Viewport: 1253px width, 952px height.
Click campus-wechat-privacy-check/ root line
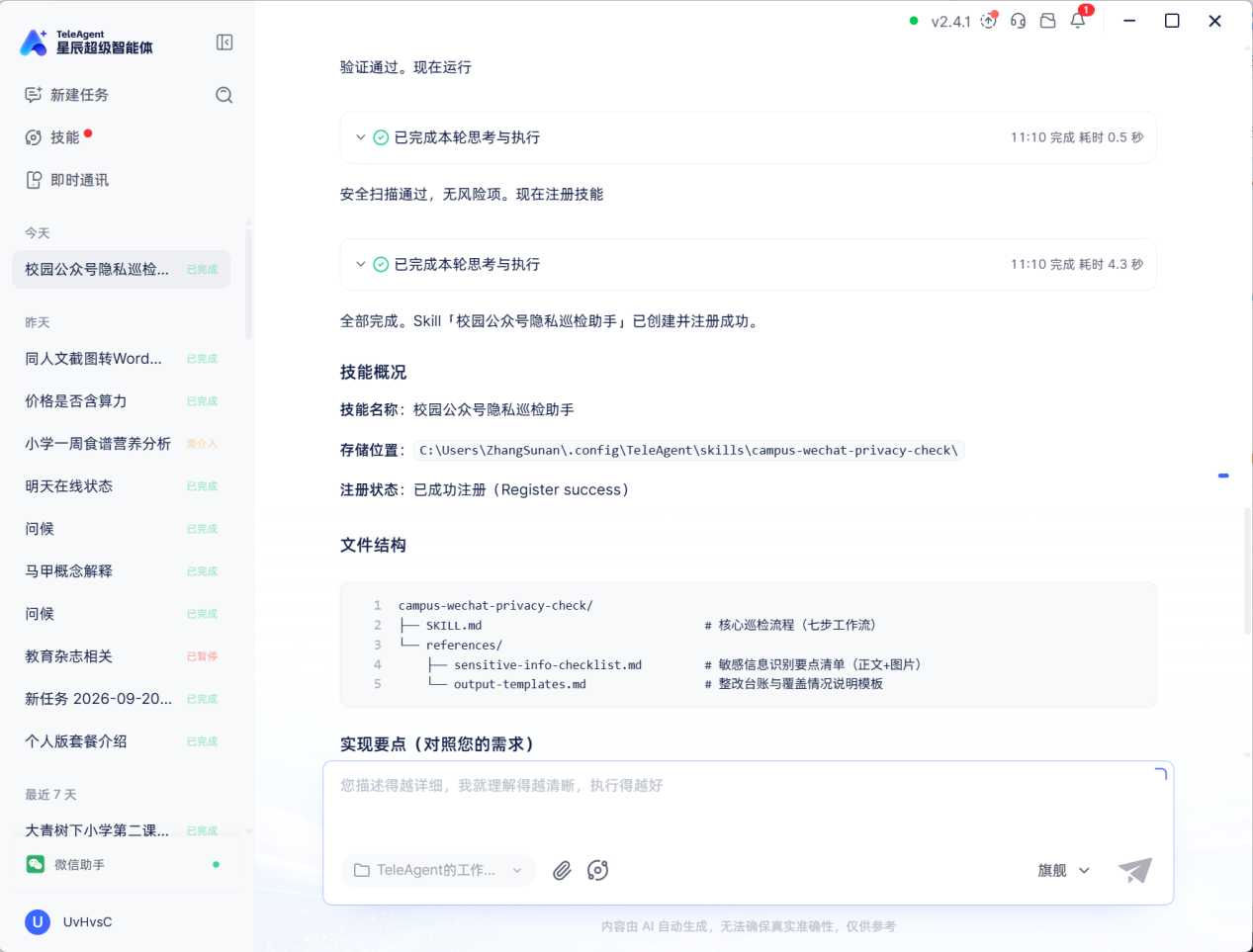[495, 606]
